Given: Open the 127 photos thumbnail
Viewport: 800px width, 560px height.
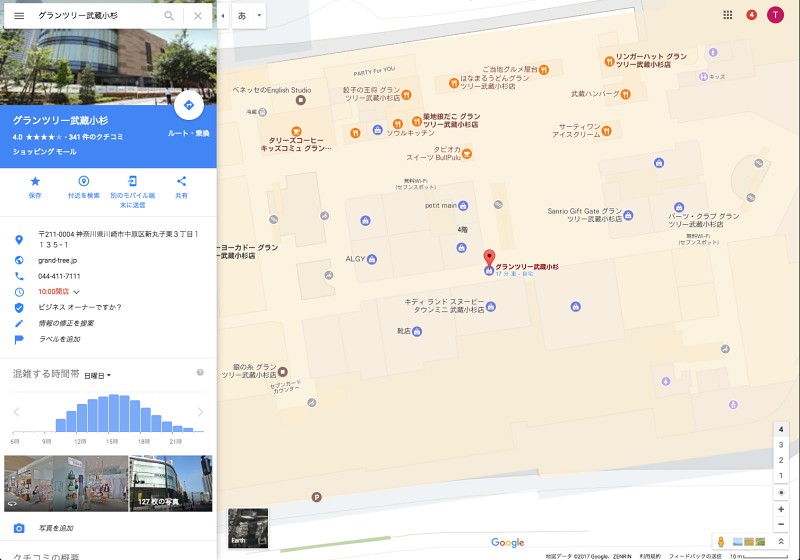Looking at the screenshot, I should pos(171,483).
